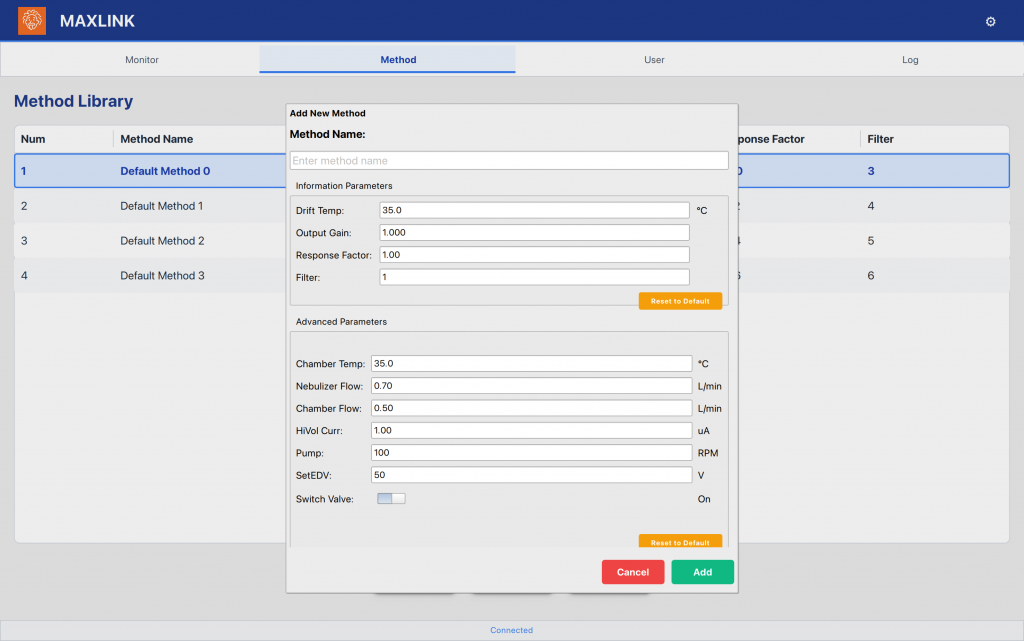
Task: Edit the Output Gain field
Action: 534,232
